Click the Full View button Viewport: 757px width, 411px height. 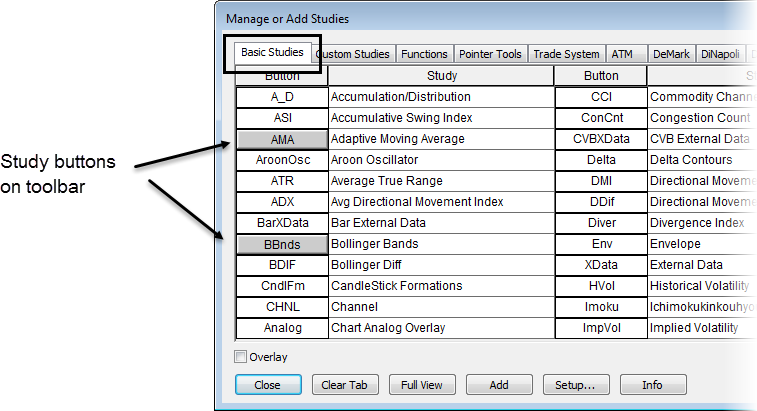click(422, 385)
